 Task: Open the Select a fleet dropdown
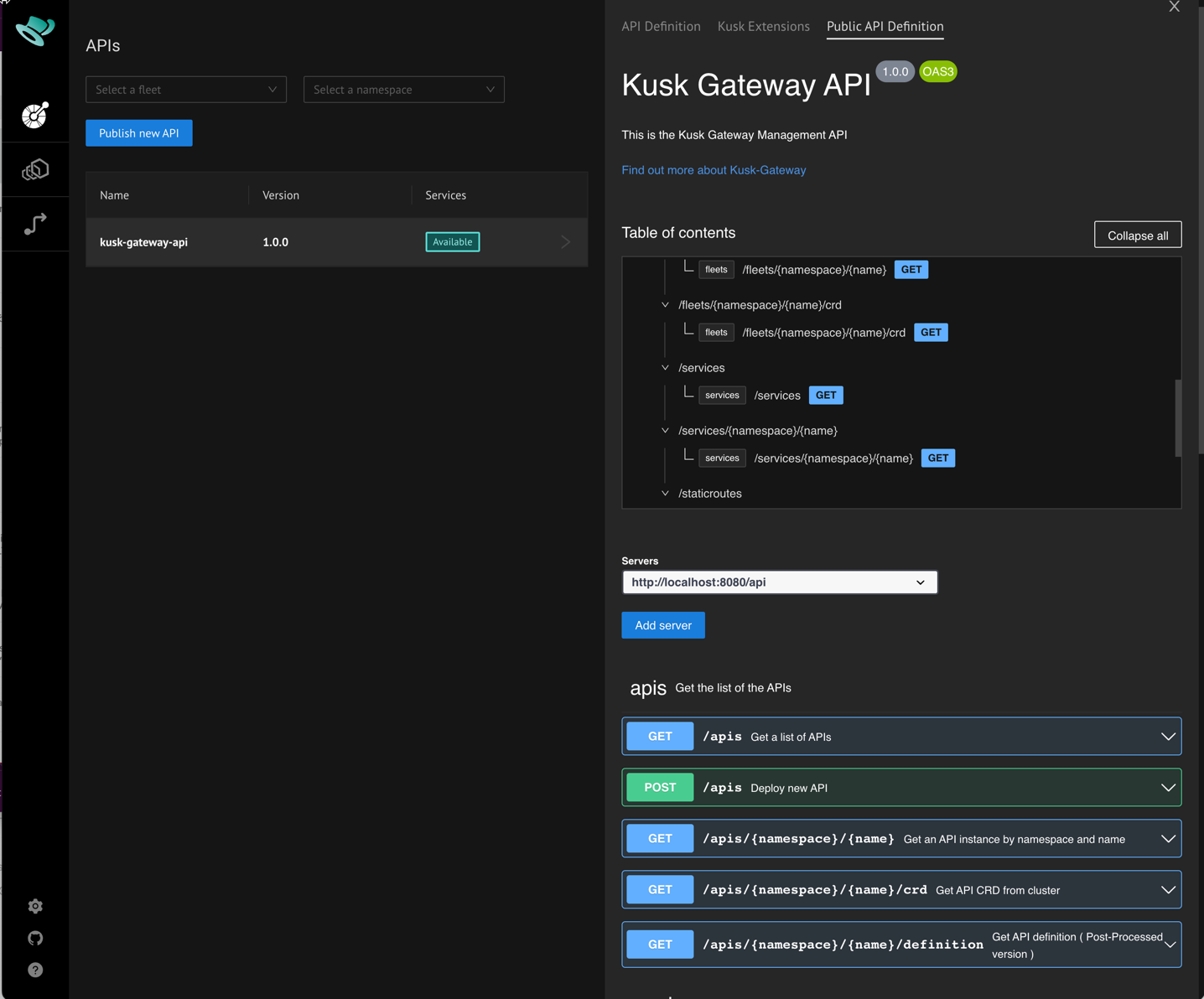coord(186,90)
